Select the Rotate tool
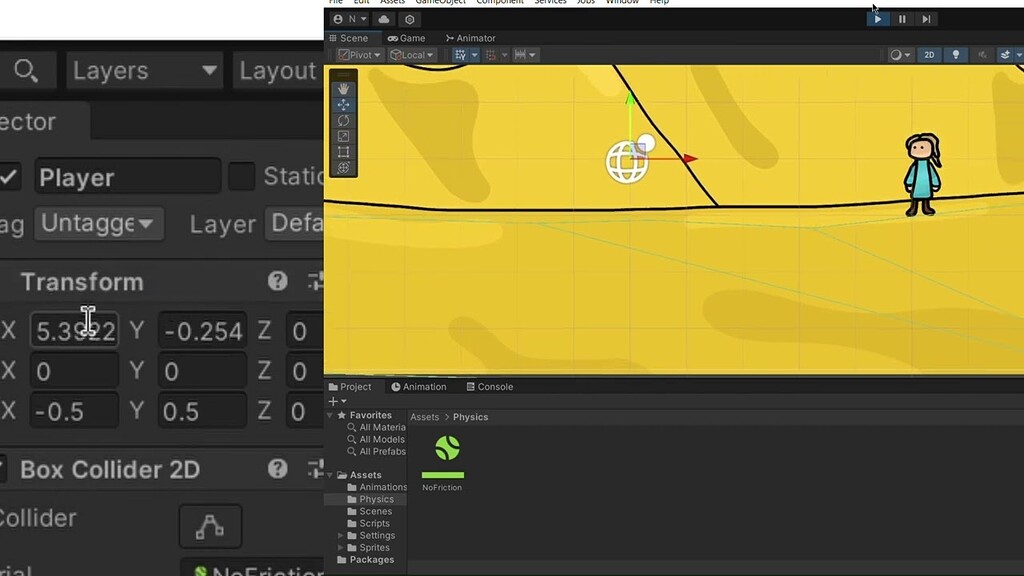 pos(343,120)
